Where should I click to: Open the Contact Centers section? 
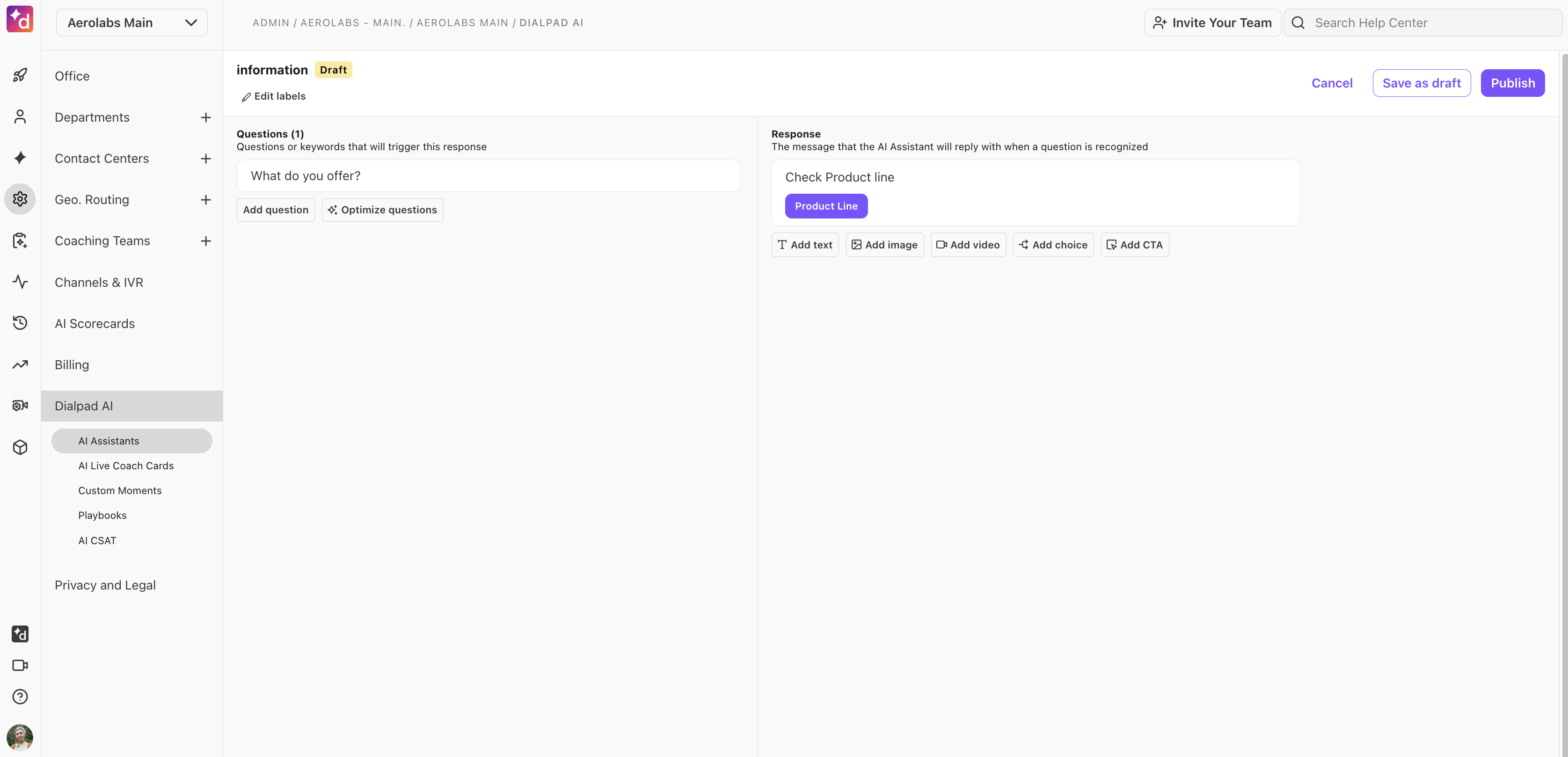click(x=102, y=159)
